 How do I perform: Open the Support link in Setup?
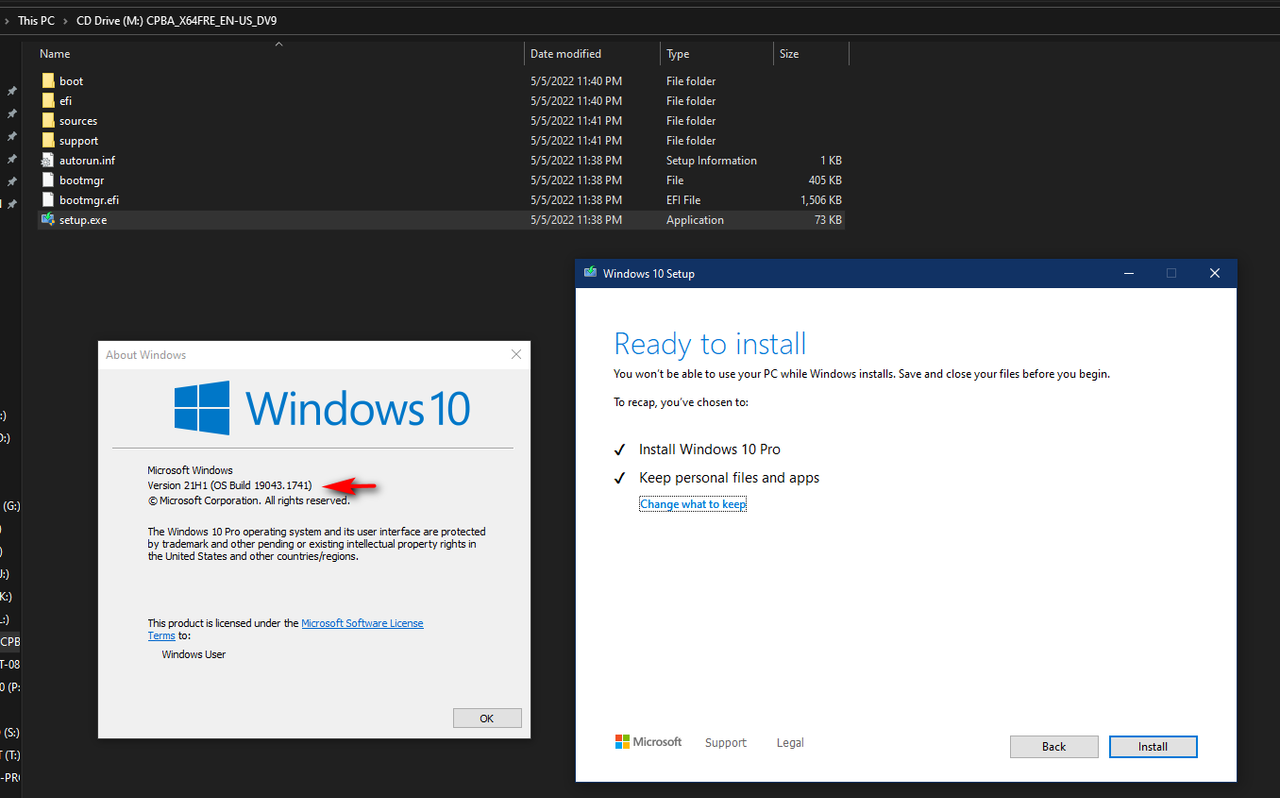pos(726,743)
